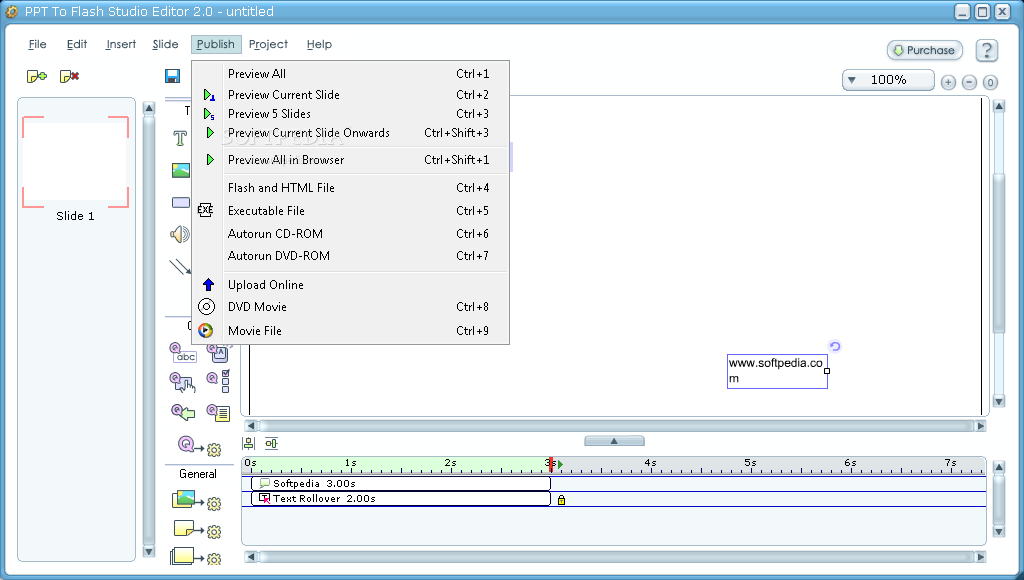
Task: Click the quiz text entry 'abc' icon
Action: click(183, 353)
